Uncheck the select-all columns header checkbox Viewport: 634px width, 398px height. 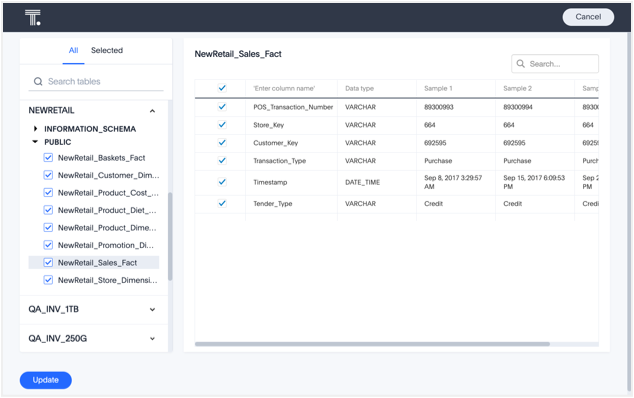click(x=222, y=88)
